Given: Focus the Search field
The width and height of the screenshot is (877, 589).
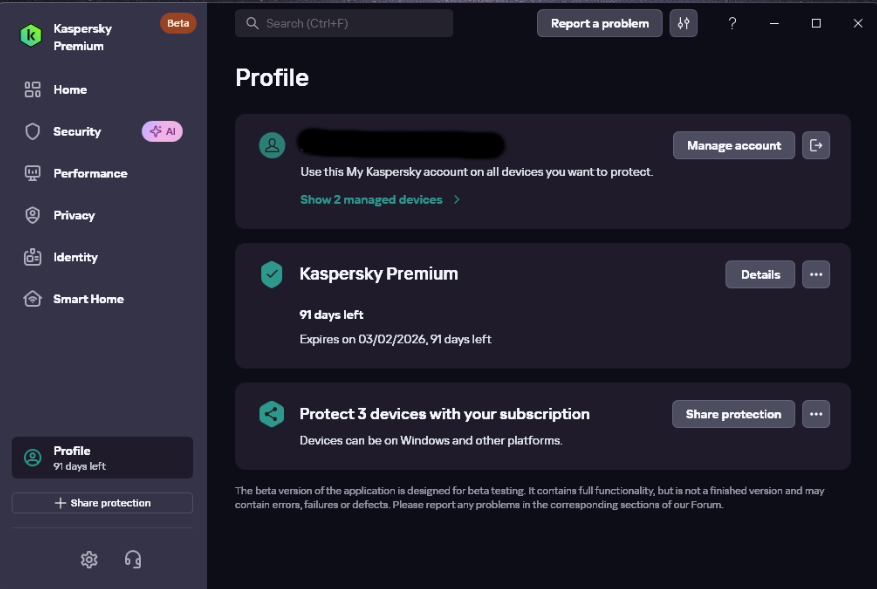Looking at the screenshot, I should click(x=344, y=23).
